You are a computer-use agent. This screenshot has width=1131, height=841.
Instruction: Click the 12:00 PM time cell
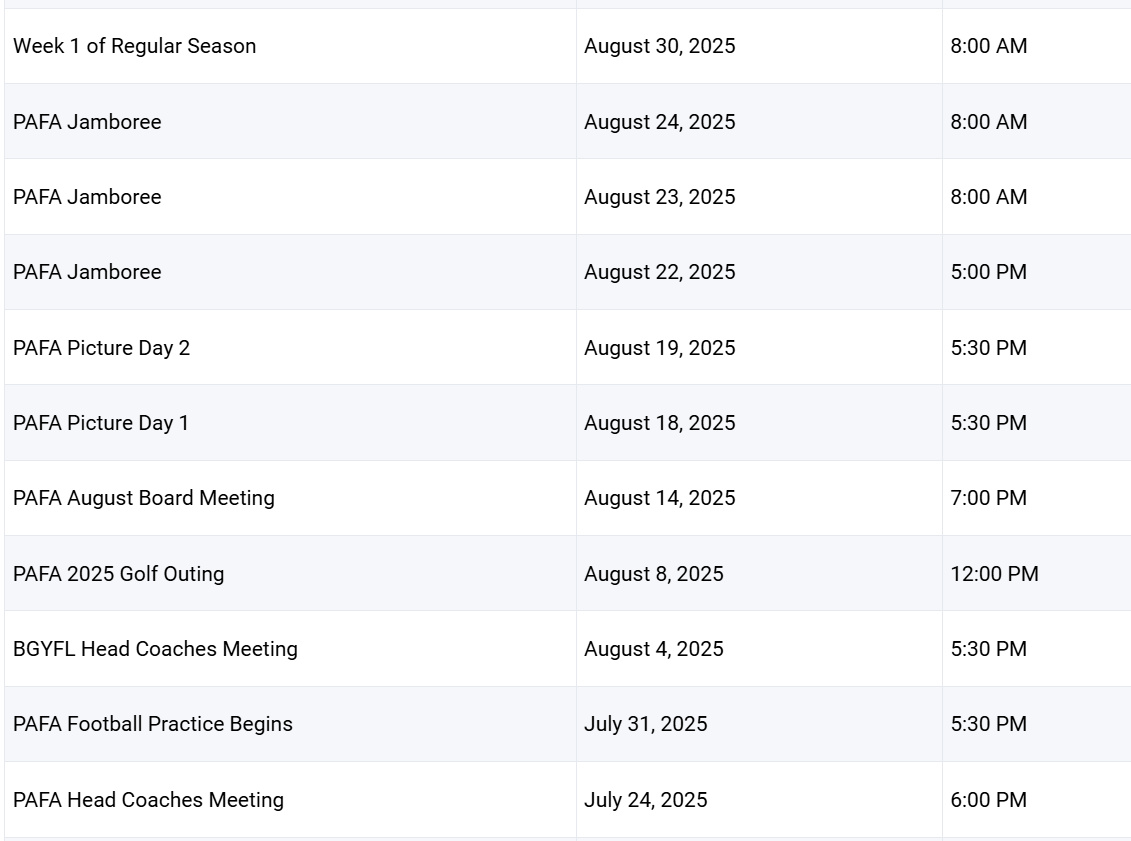(994, 574)
